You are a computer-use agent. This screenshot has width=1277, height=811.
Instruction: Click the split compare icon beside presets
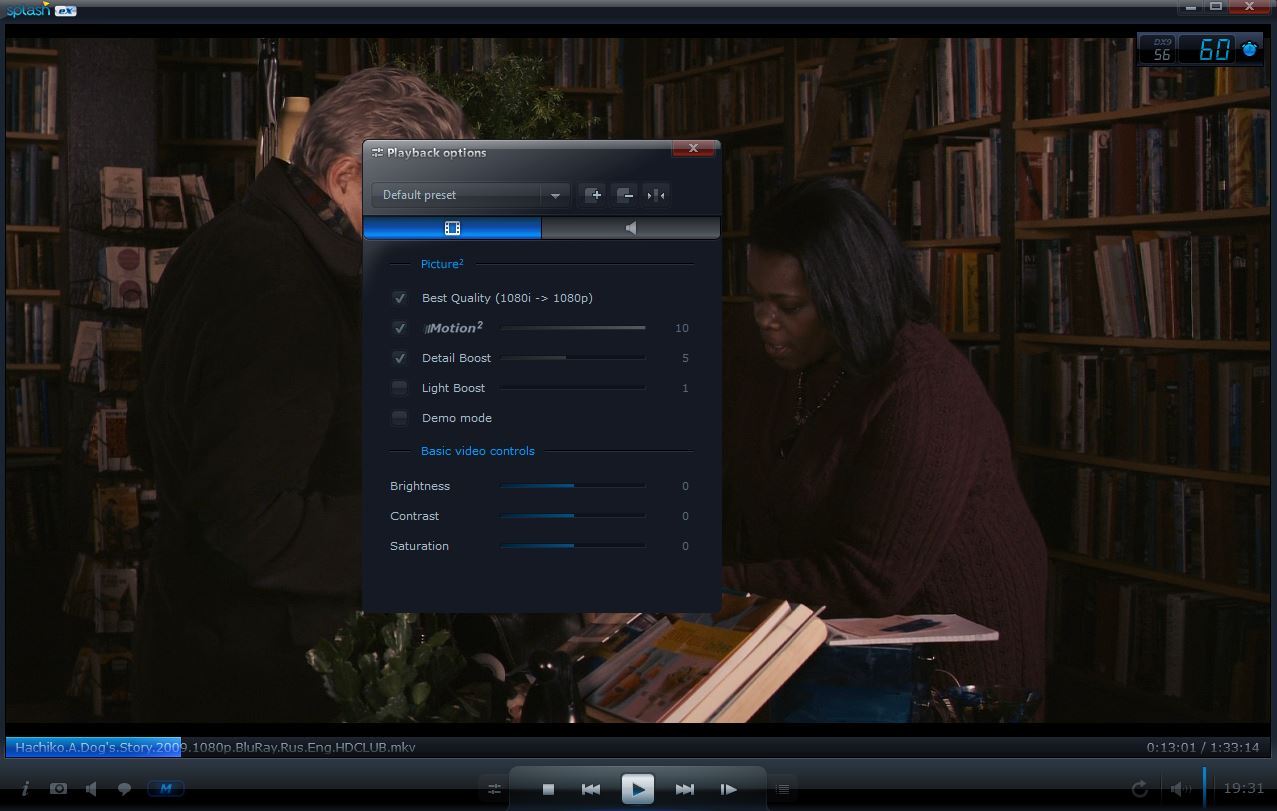(656, 195)
